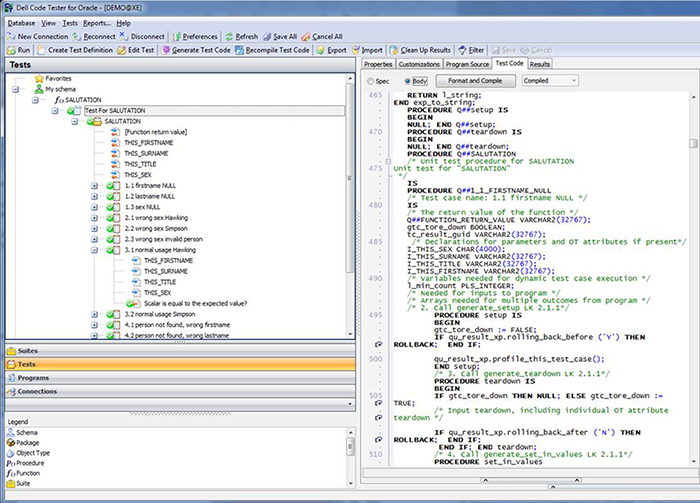This screenshot has width=700, height=503.
Task: Switch to the Program Source tab
Action: 467,64
